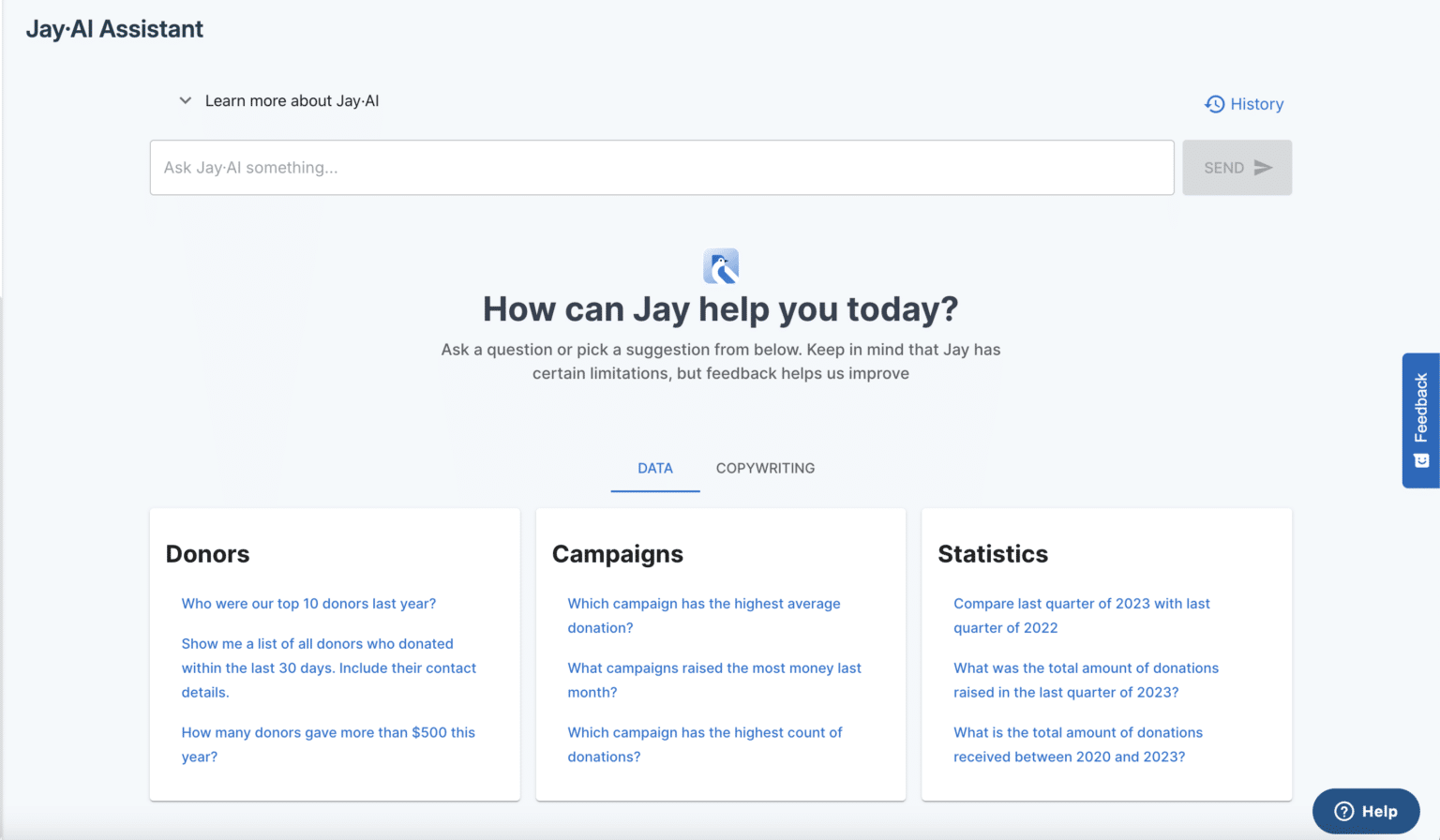Screen dimensions: 1440x840
Task: Click the Donors card heading
Action: [207, 554]
